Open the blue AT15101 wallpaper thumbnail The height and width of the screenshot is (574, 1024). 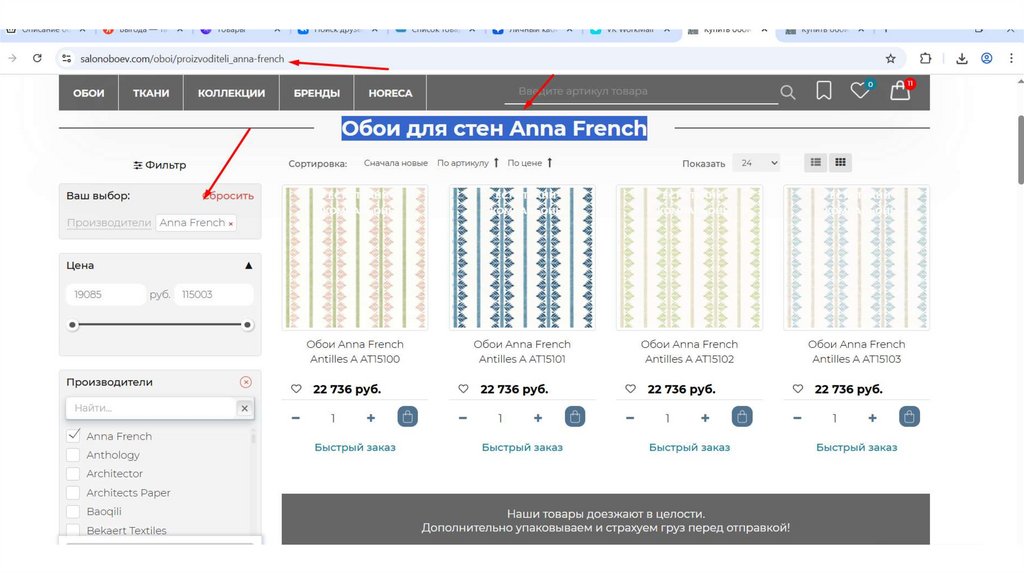point(522,257)
